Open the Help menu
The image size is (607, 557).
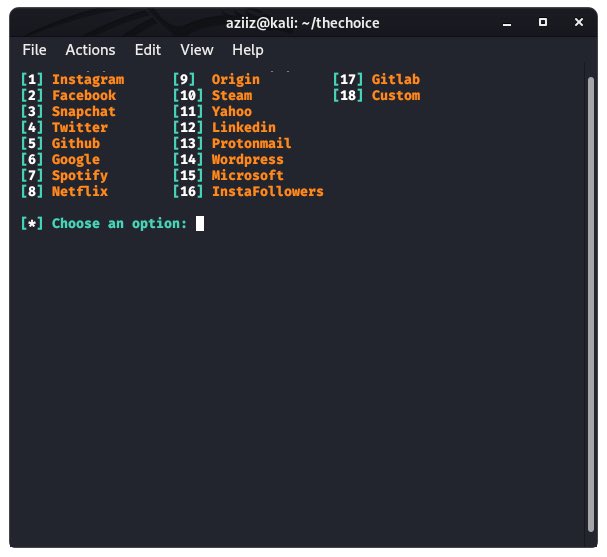(248, 50)
